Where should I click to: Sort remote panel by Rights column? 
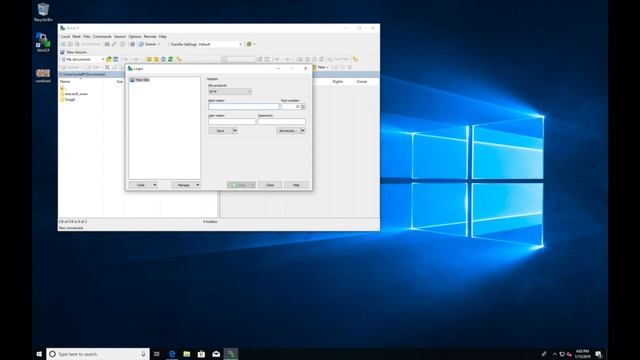[x=338, y=82]
